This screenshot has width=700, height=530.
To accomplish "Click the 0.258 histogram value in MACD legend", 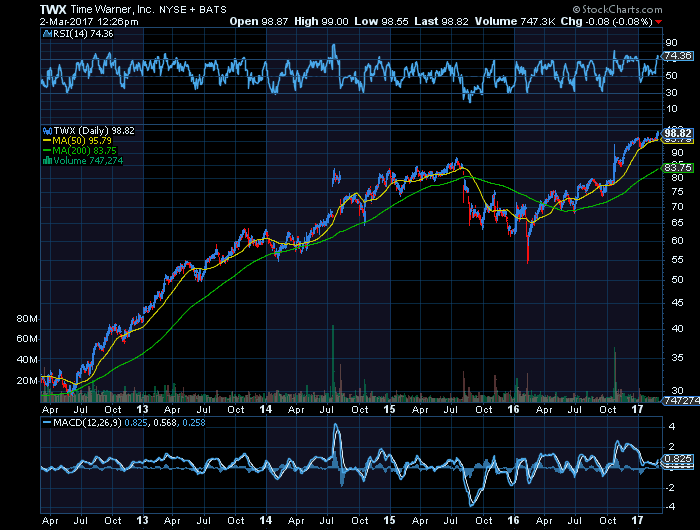I will [193, 422].
